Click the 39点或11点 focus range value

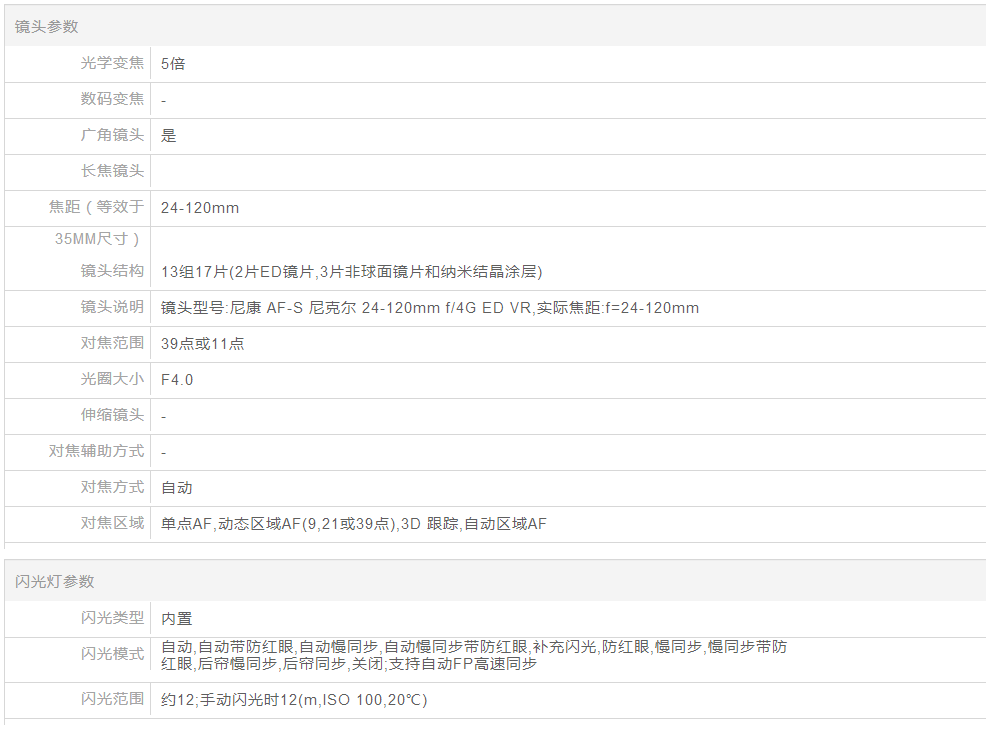(203, 344)
